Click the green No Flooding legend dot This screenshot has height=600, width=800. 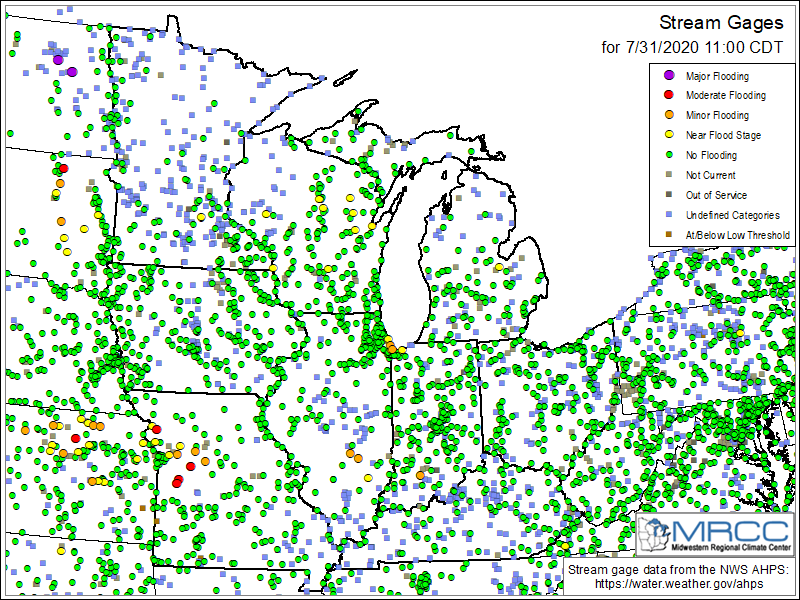pos(668,155)
